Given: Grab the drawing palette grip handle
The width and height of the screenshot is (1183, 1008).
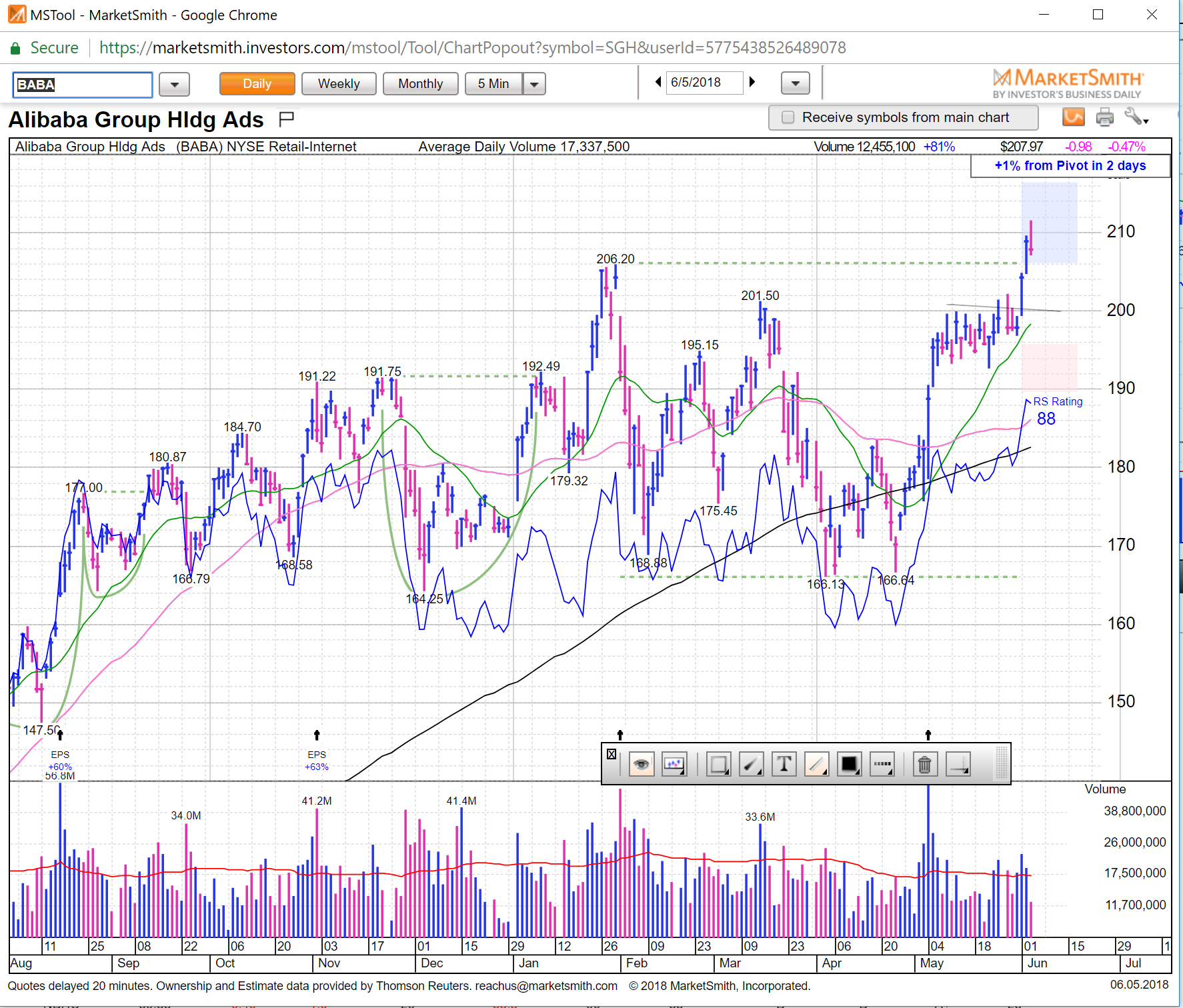Looking at the screenshot, I should [x=1001, y=764].
